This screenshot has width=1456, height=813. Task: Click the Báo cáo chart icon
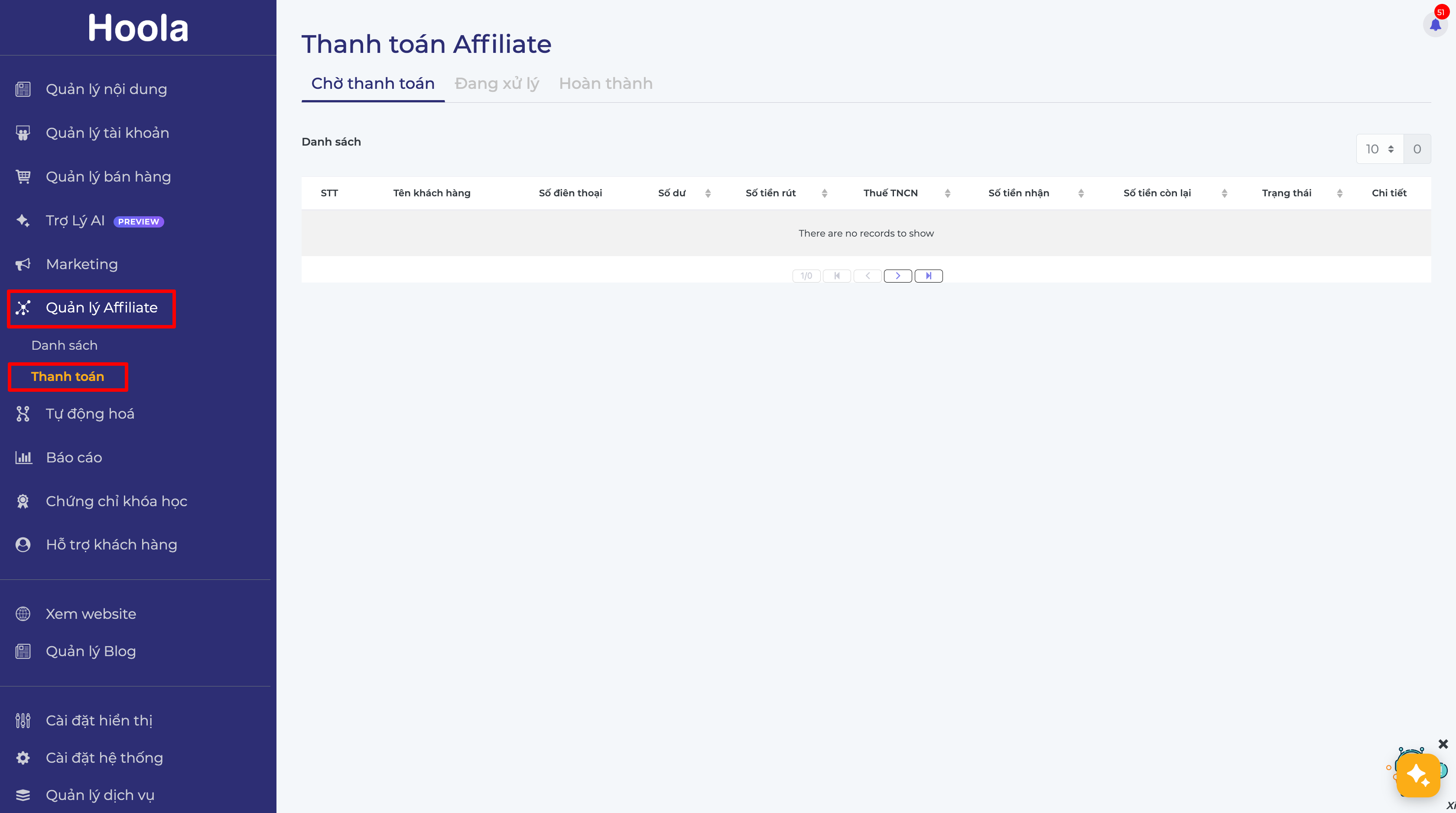[23, 457]
